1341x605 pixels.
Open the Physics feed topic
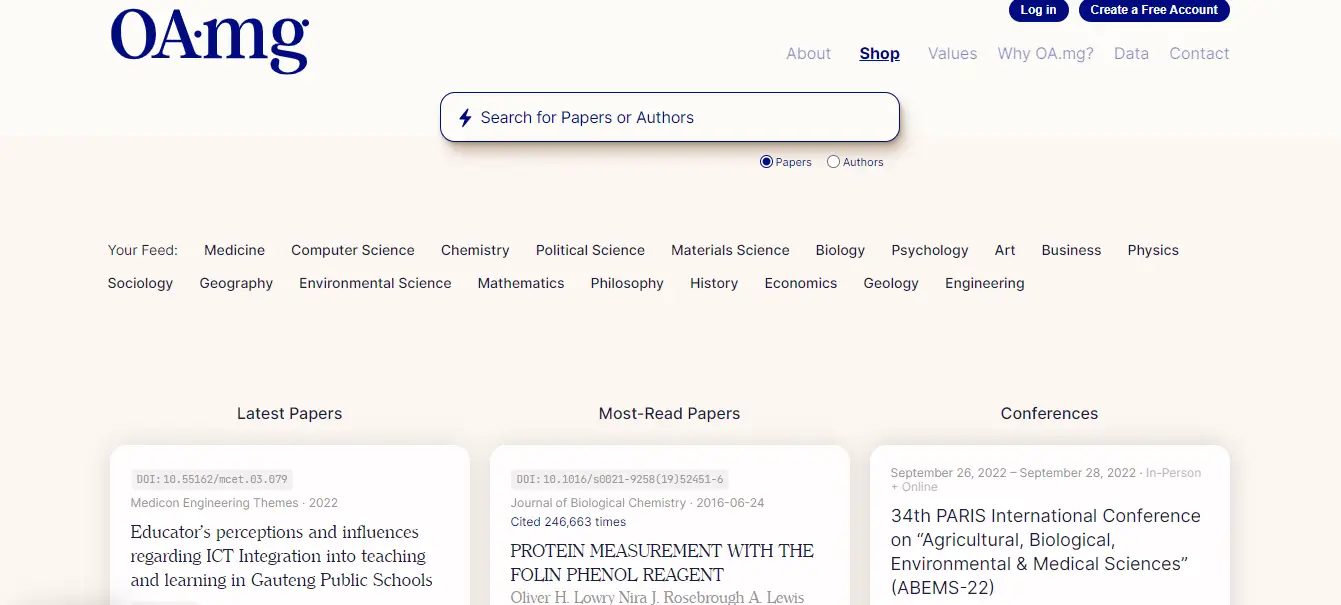coord(1153,250)
